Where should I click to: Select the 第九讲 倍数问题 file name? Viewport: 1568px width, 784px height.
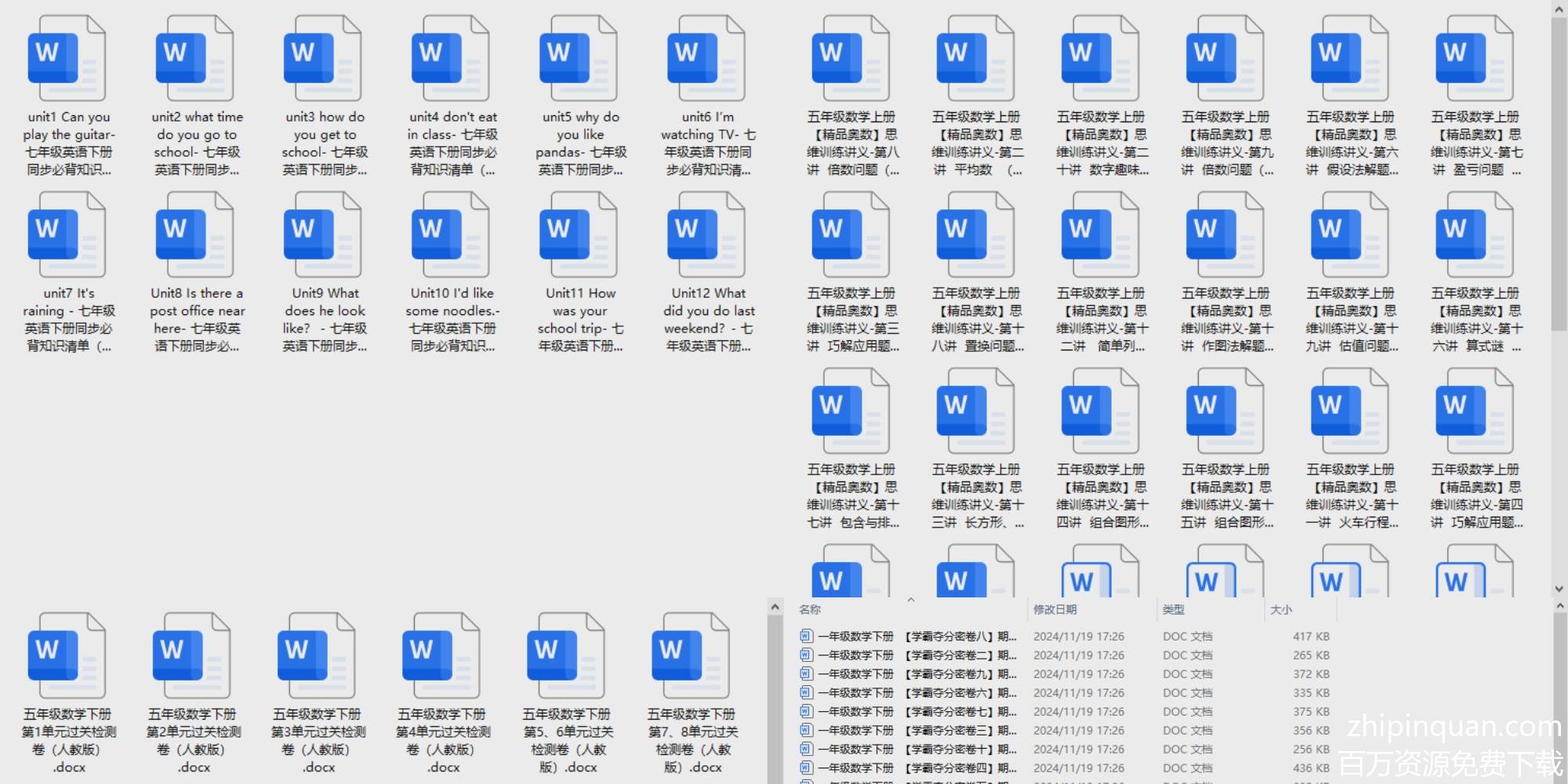click(1225, 143)
